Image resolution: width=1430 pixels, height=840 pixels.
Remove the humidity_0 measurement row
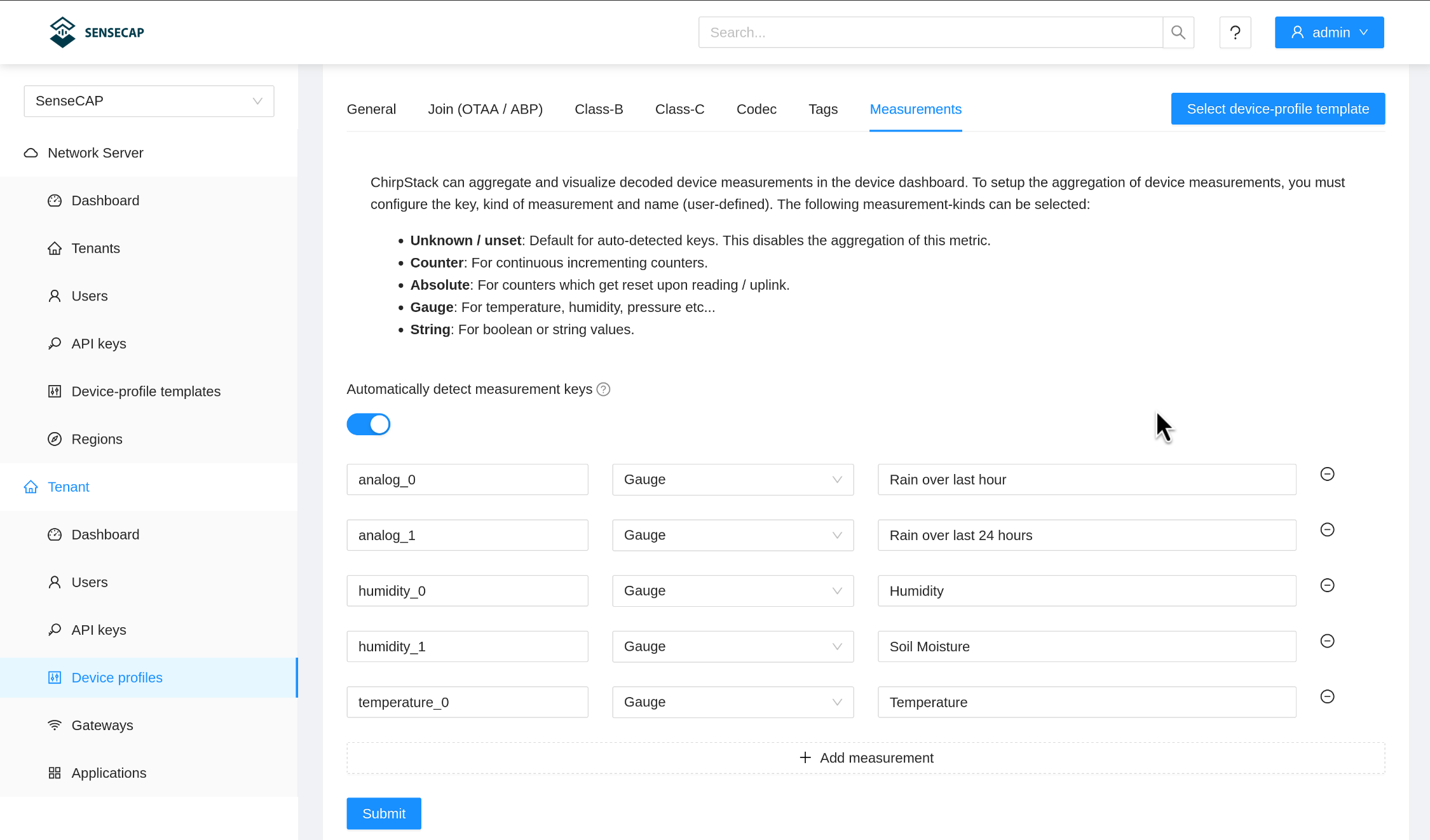(1327, 585)
